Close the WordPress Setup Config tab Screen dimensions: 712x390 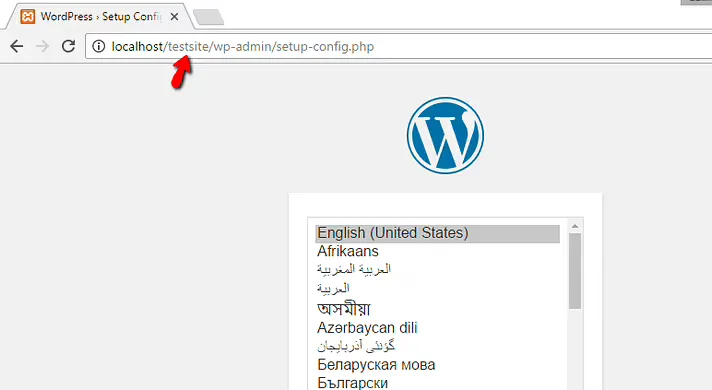click(x=174, y=17)
